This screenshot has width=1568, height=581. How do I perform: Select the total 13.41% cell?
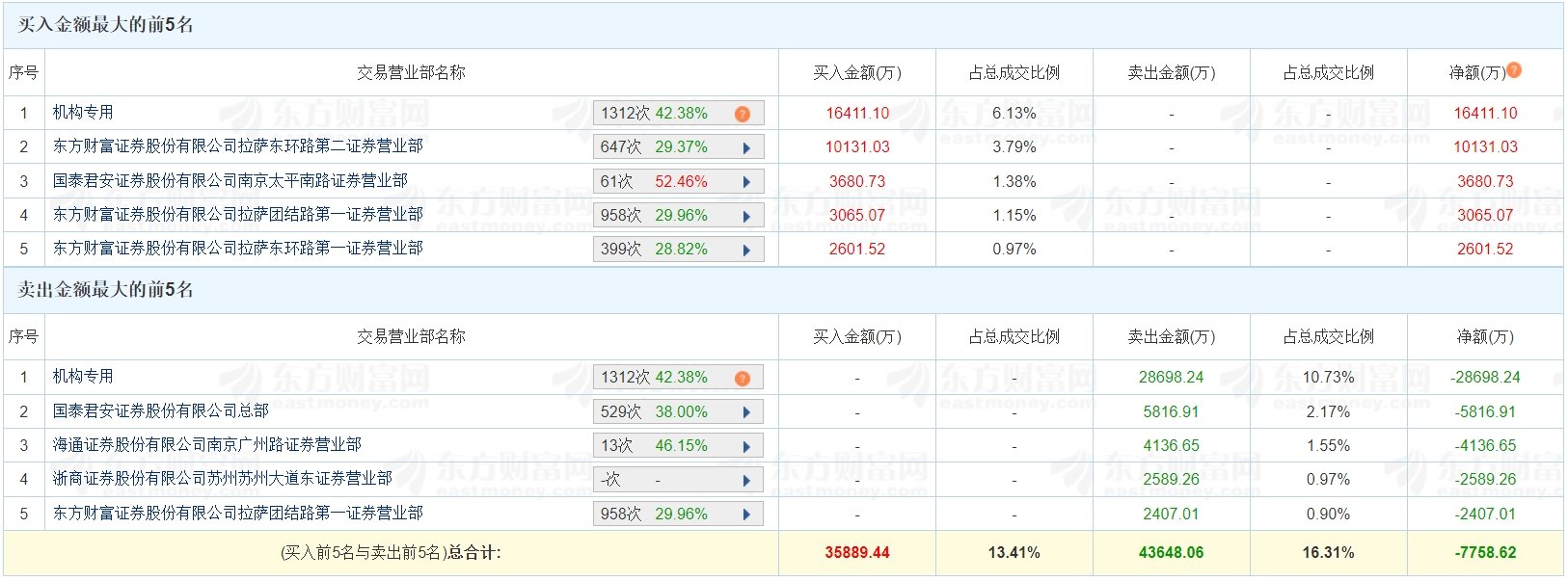click(x=1014, y=552)
